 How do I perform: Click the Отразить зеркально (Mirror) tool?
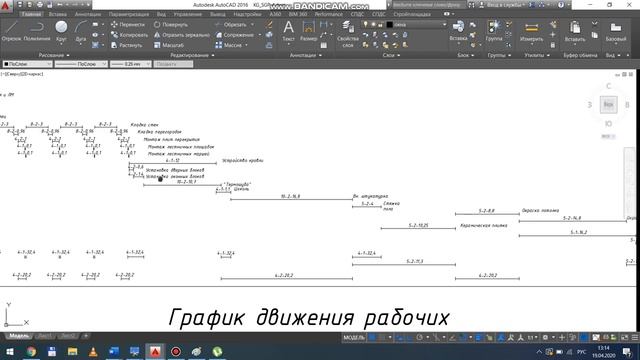coord(182,35)
